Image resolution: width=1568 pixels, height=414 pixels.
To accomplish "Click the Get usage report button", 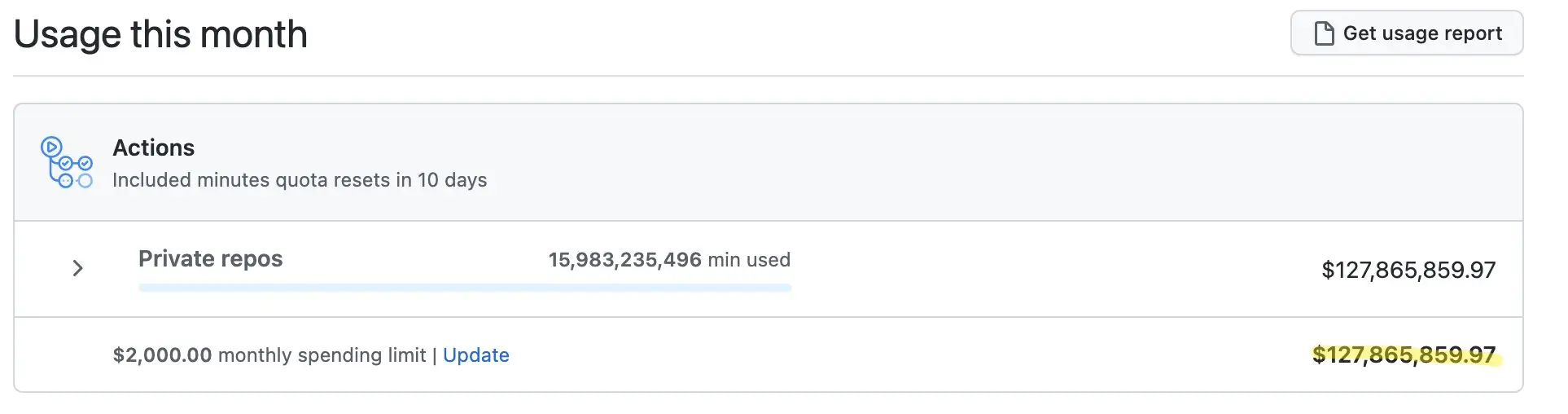I will click(1406, 33).
